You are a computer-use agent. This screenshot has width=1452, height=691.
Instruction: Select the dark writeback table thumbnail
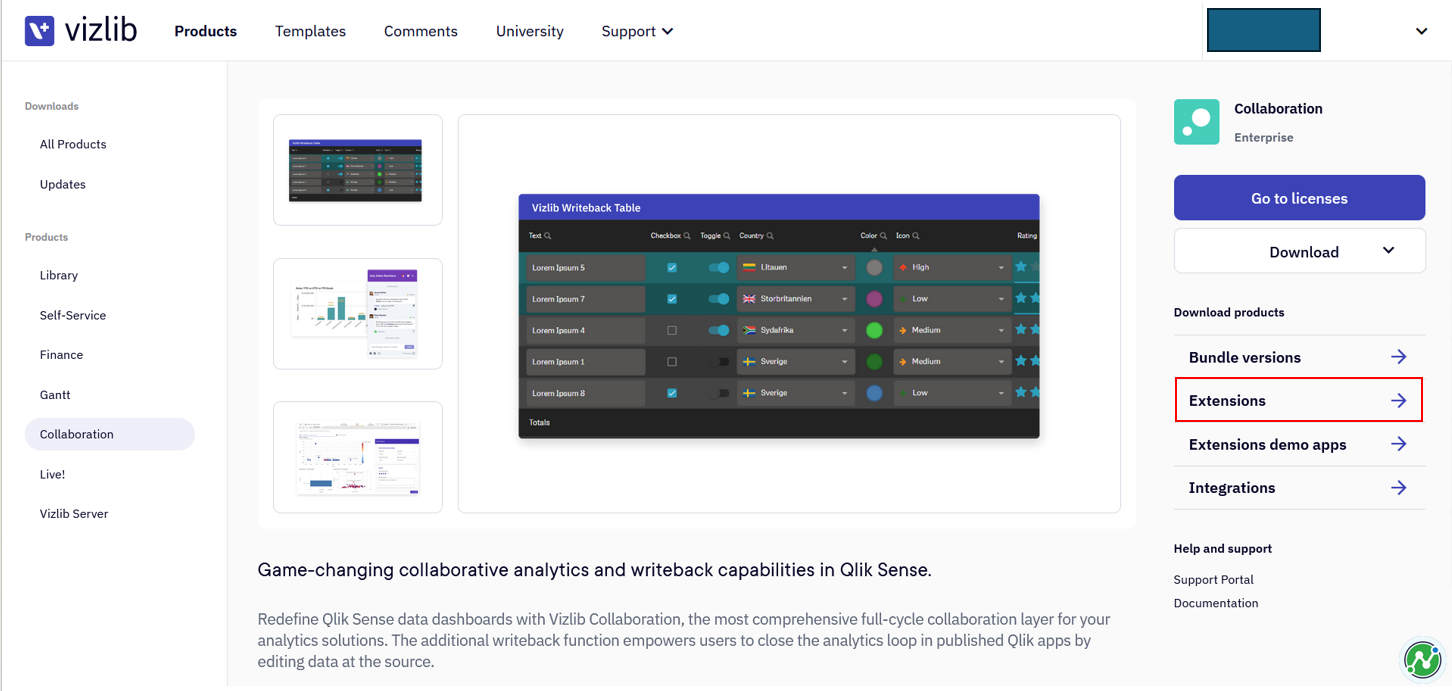click(358, 170)
